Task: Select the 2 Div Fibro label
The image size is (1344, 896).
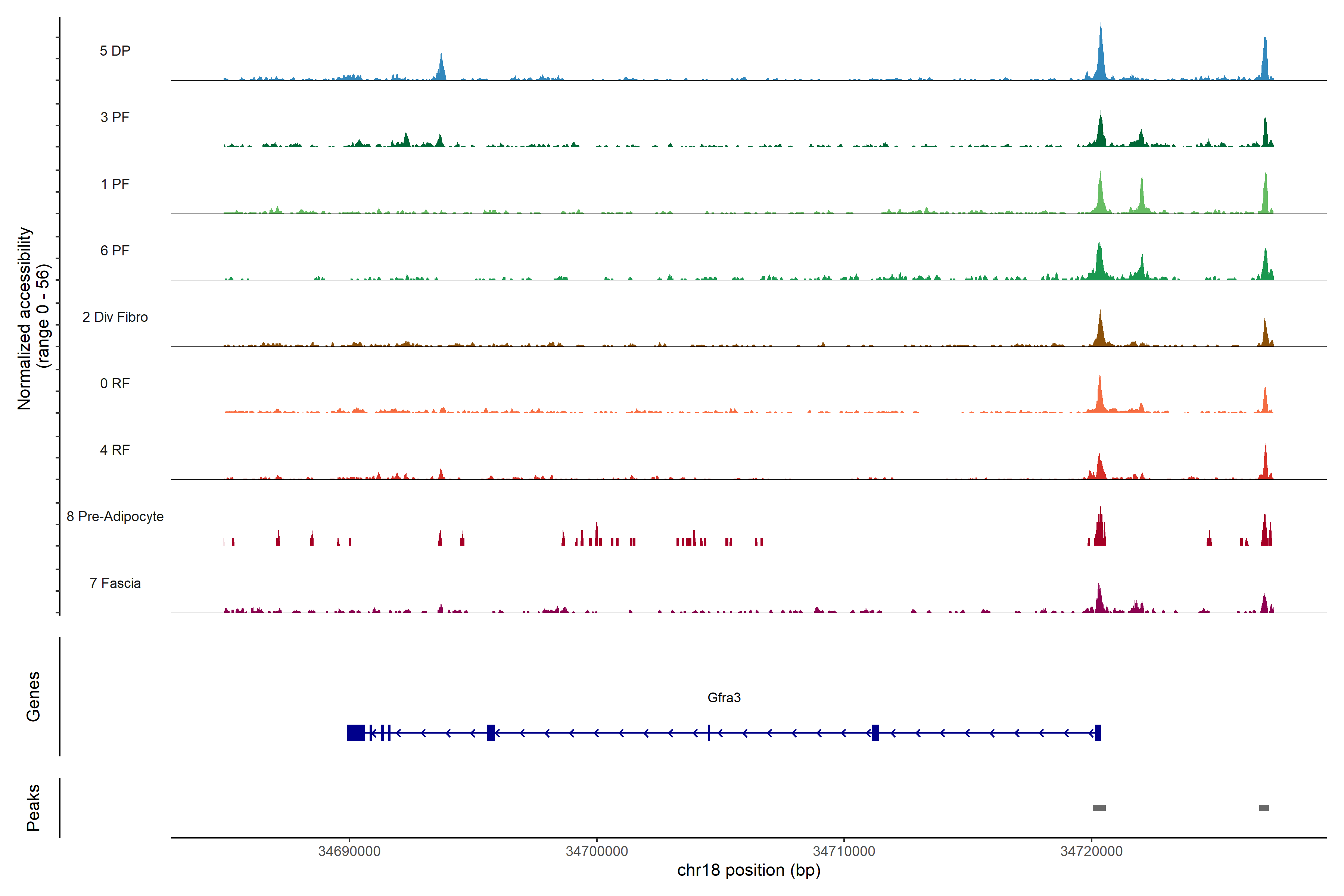Action: [115, 317]
